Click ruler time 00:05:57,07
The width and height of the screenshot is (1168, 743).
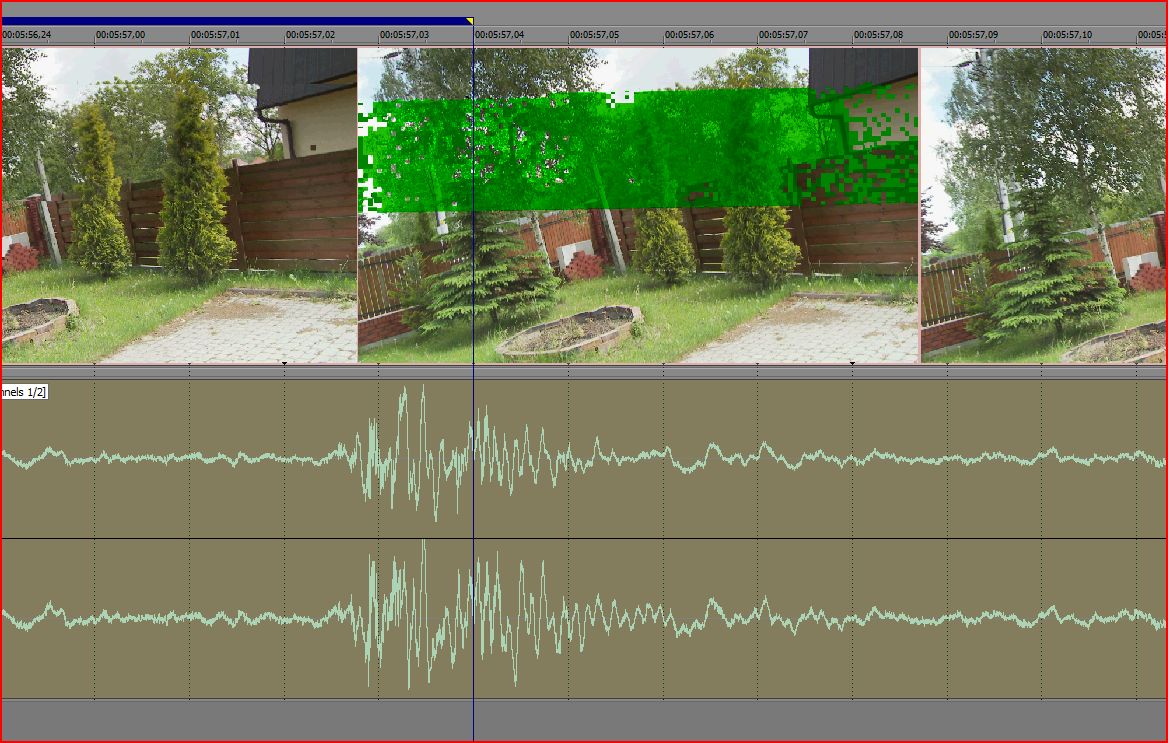(783, 35)
